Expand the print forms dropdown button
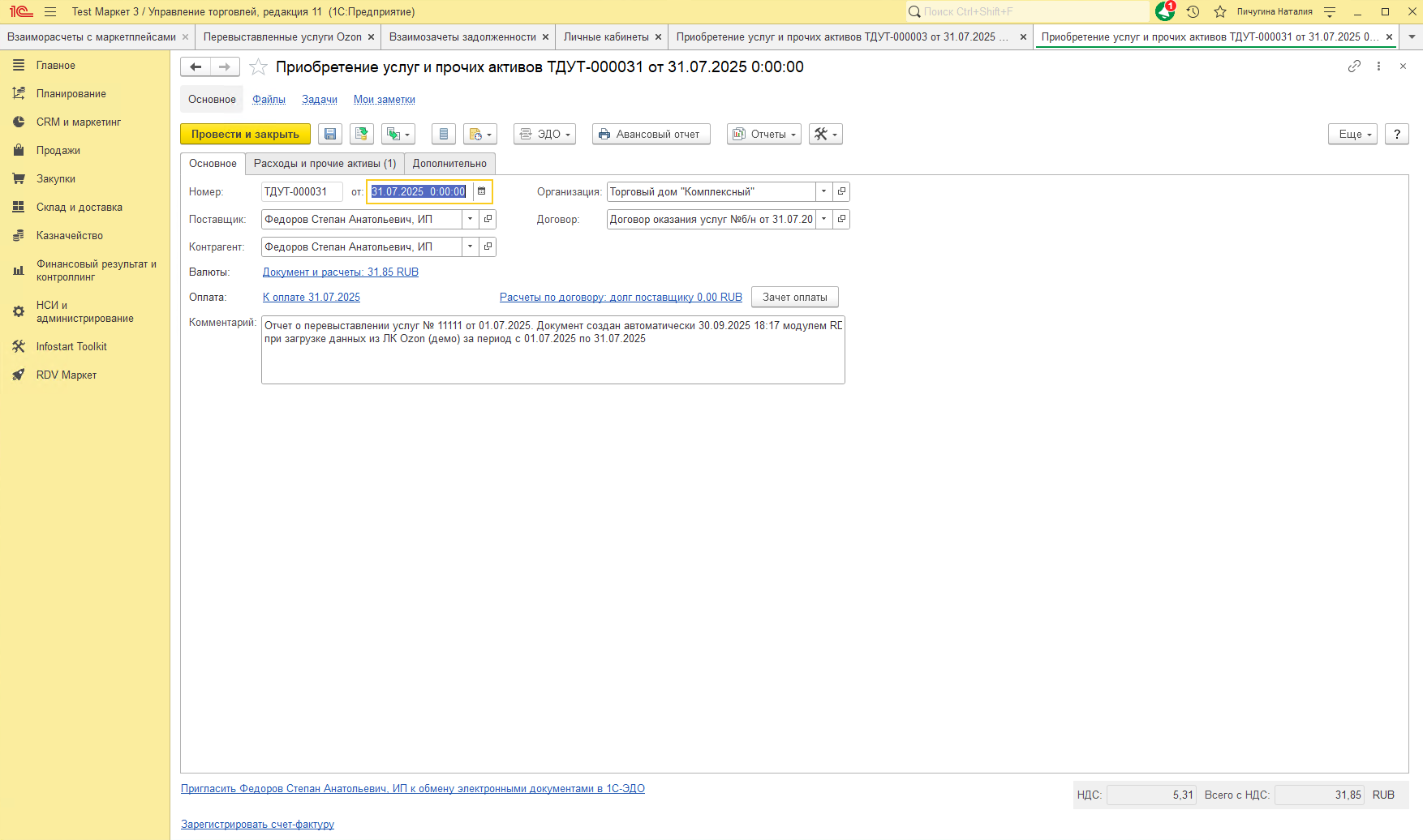 click(480, 135)
